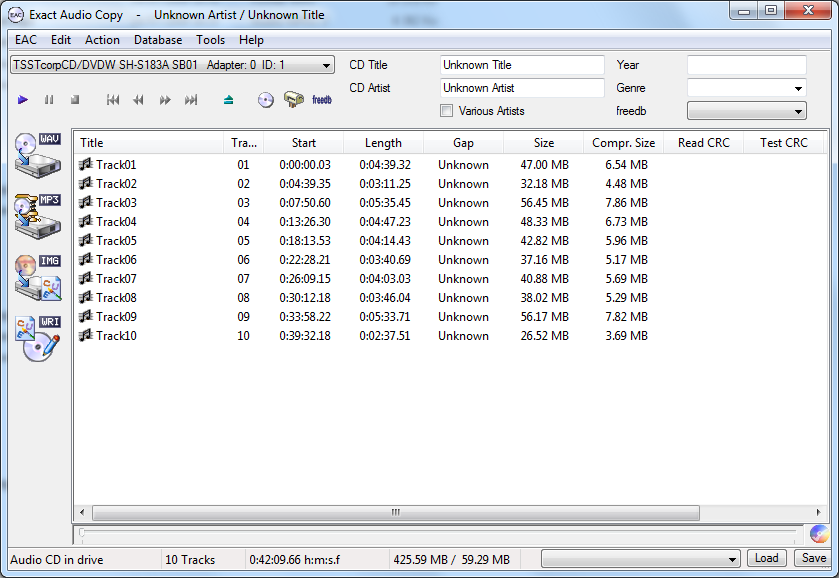Click the Load button
Viewport: 839px width, 578px height.
pos(766,559)
